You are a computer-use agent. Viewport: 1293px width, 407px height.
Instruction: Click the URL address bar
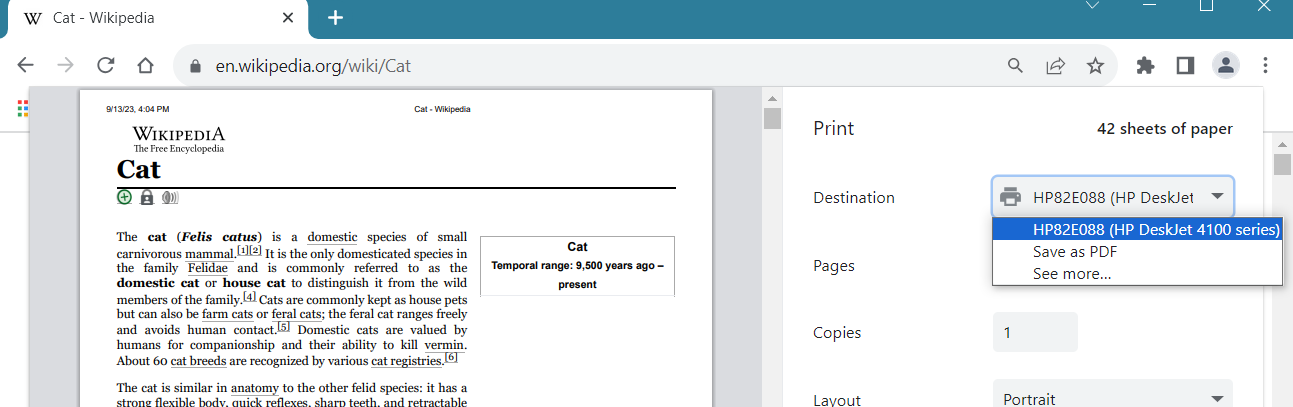point(590,66)
